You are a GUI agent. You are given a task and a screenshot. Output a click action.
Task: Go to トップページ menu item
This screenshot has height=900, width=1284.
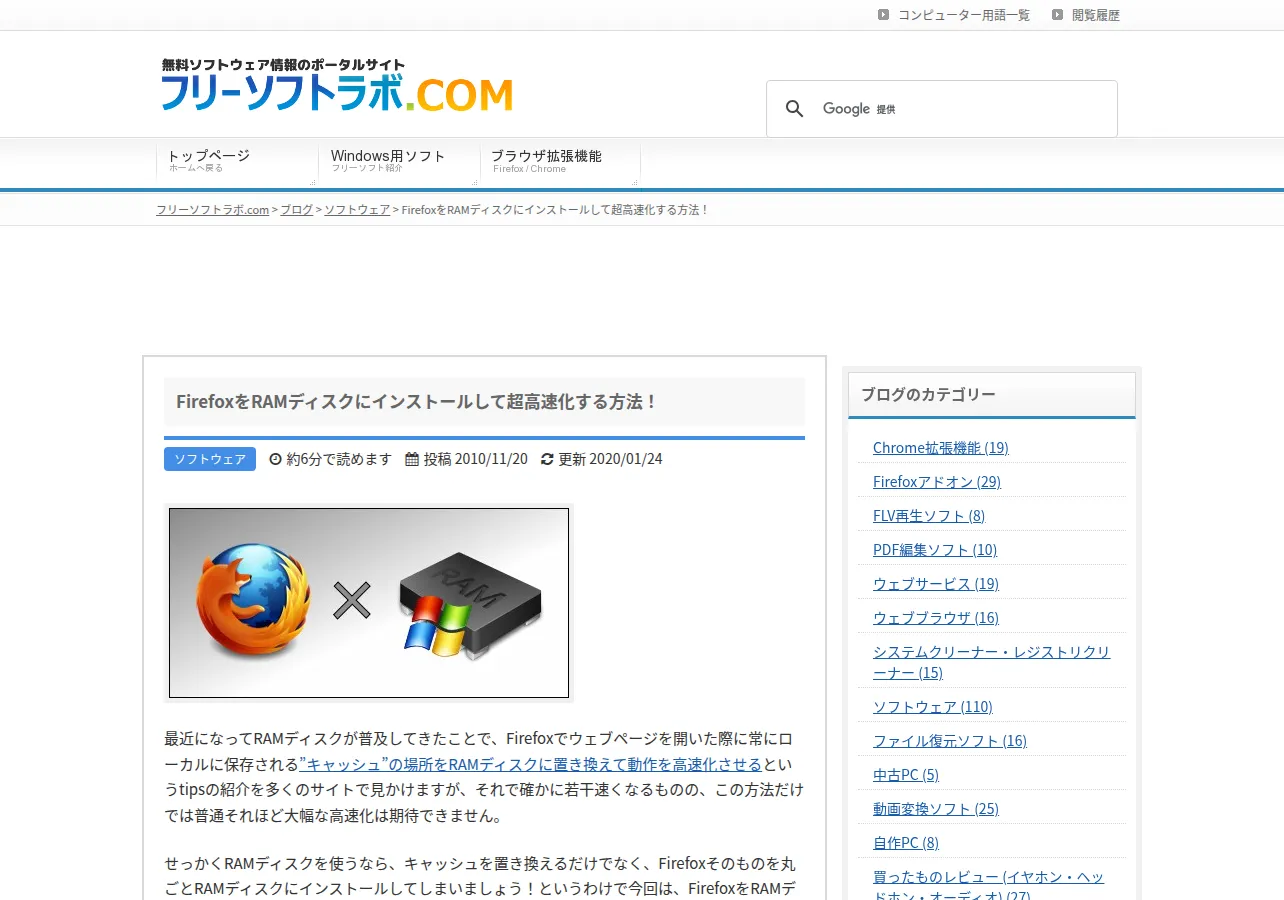click(x=237, y=161)
